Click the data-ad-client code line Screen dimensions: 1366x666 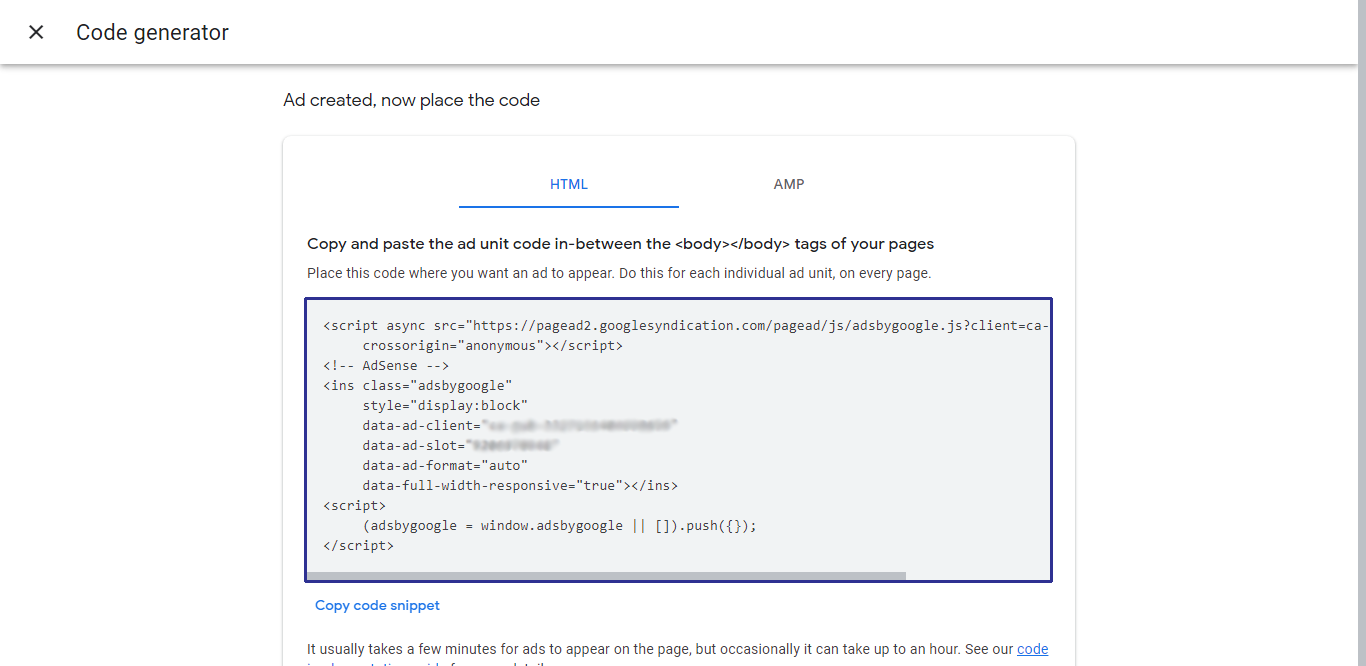520,425
